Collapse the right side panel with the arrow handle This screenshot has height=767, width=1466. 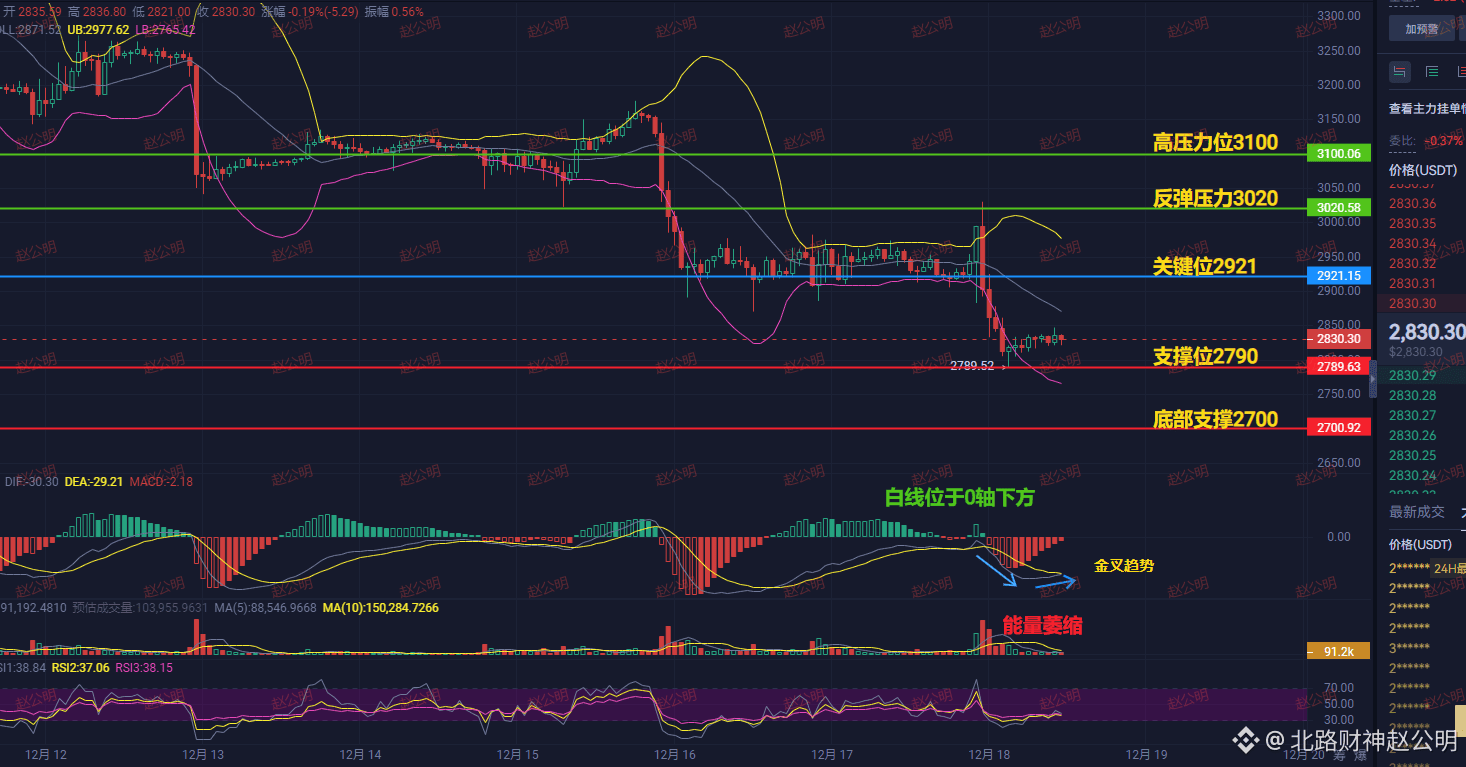click(1373, 378)
